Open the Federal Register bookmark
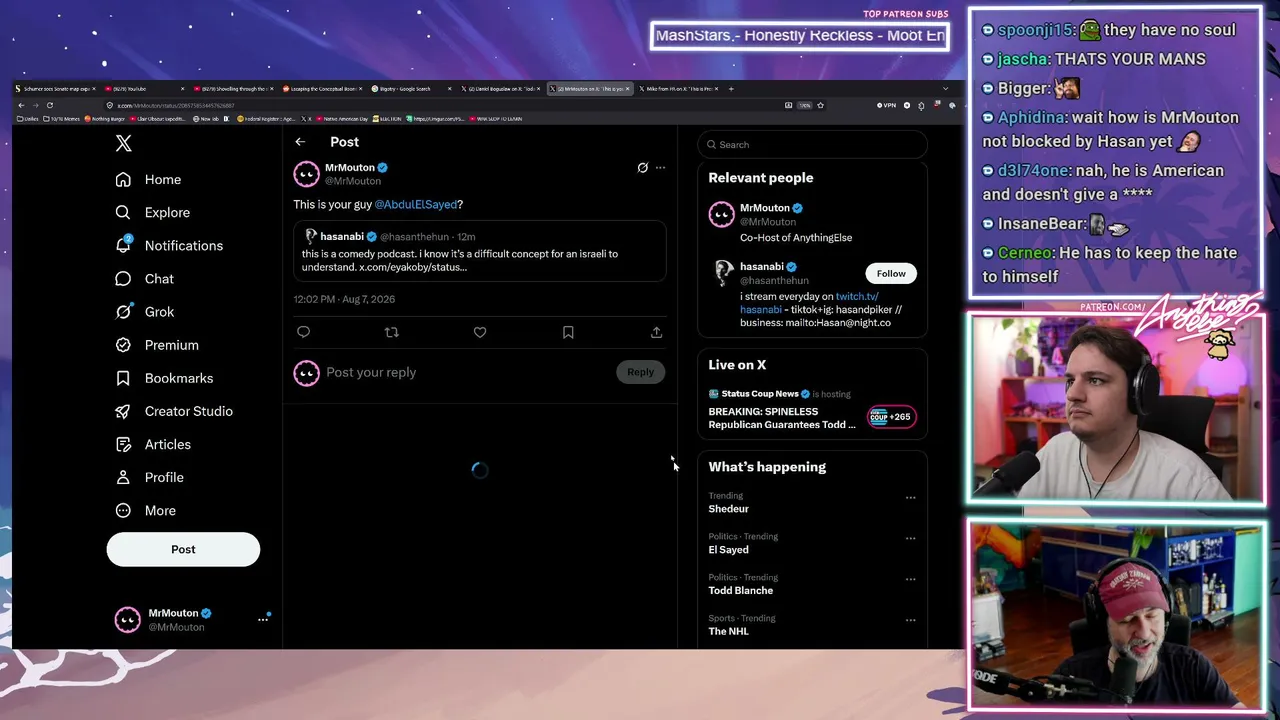 265,119
